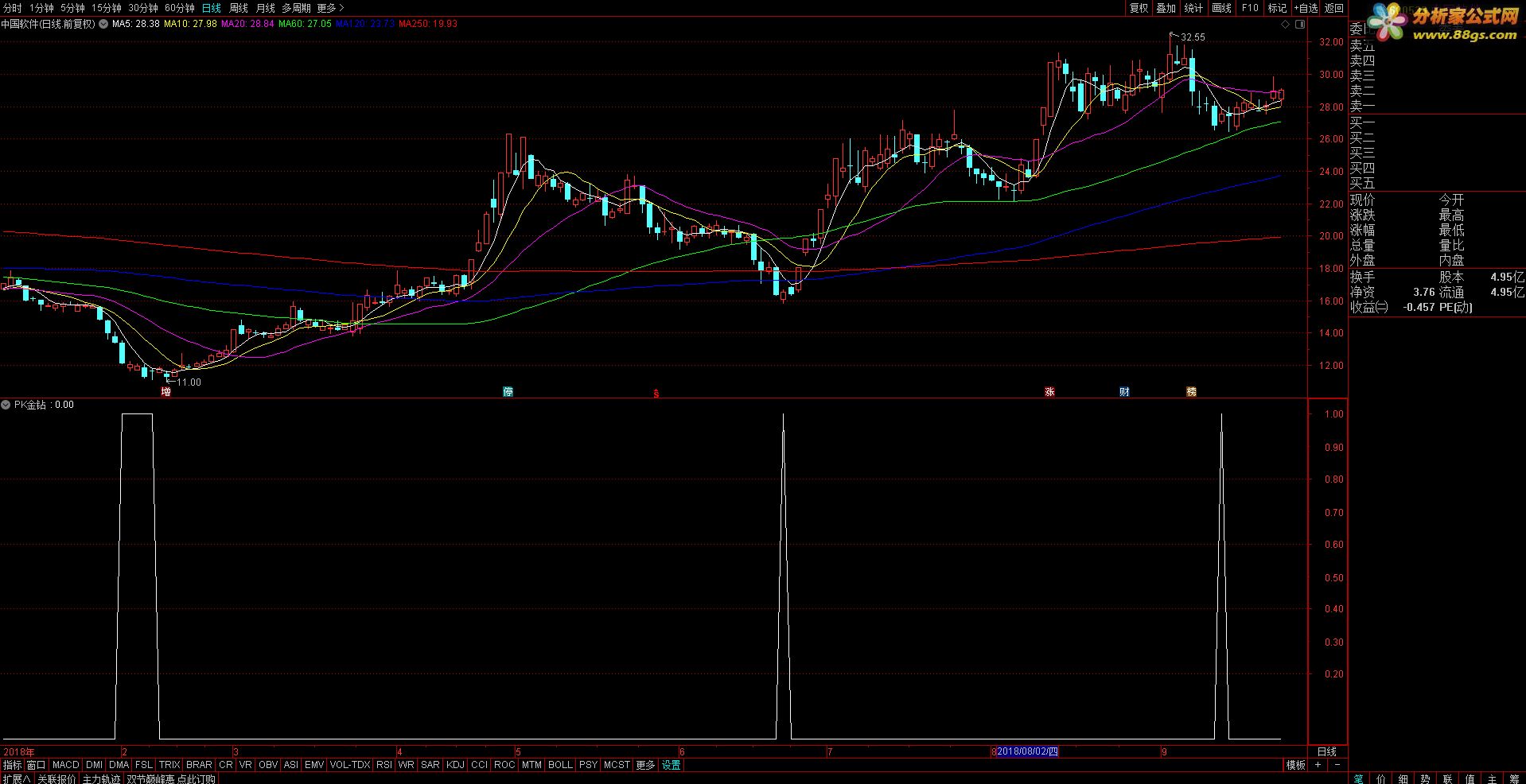Screen dimensions: 1526x784
Task: Open 多周期 multi-period view
Action: (296, 8)
